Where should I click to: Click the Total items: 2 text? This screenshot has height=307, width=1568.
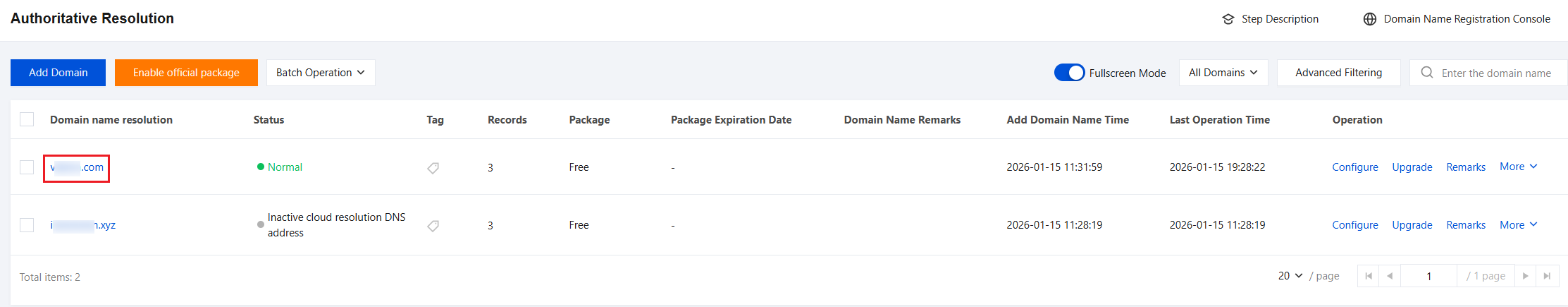tap(49, 277)
